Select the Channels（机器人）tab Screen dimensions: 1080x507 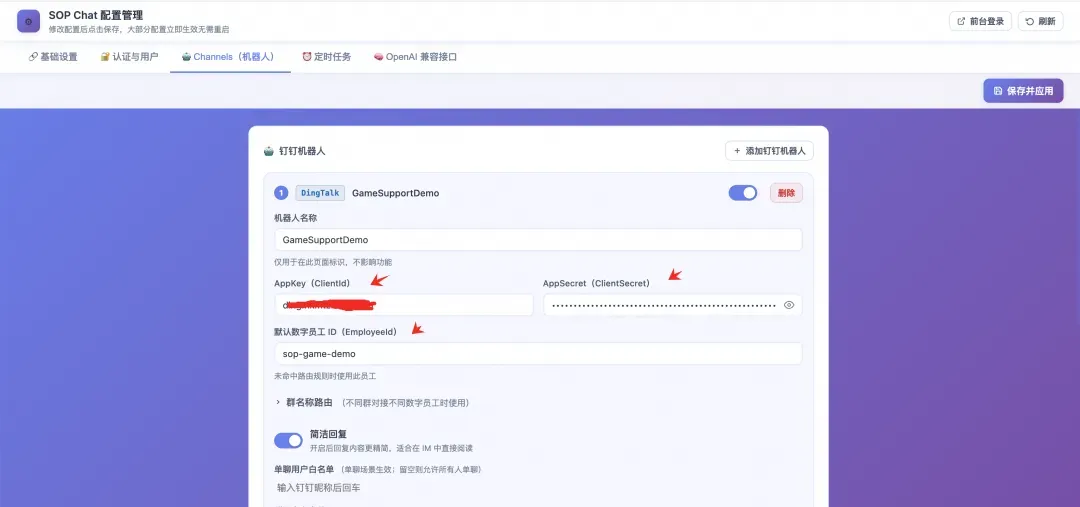pos(230,57)
